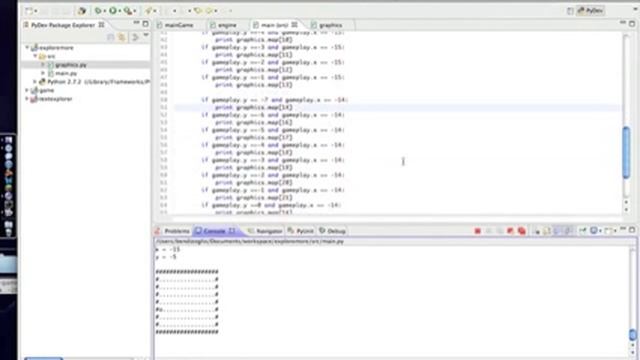640x360 pixels.
Task: Open the Package Explorer view menu arrow
Action: [x=146, y=36]
